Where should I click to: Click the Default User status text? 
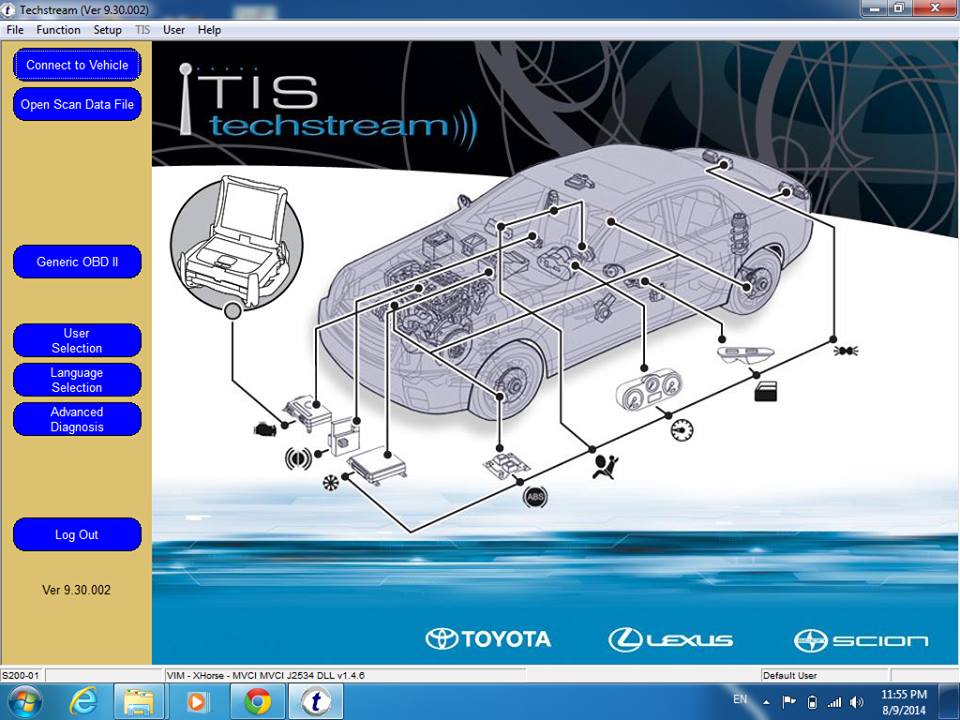790,675
